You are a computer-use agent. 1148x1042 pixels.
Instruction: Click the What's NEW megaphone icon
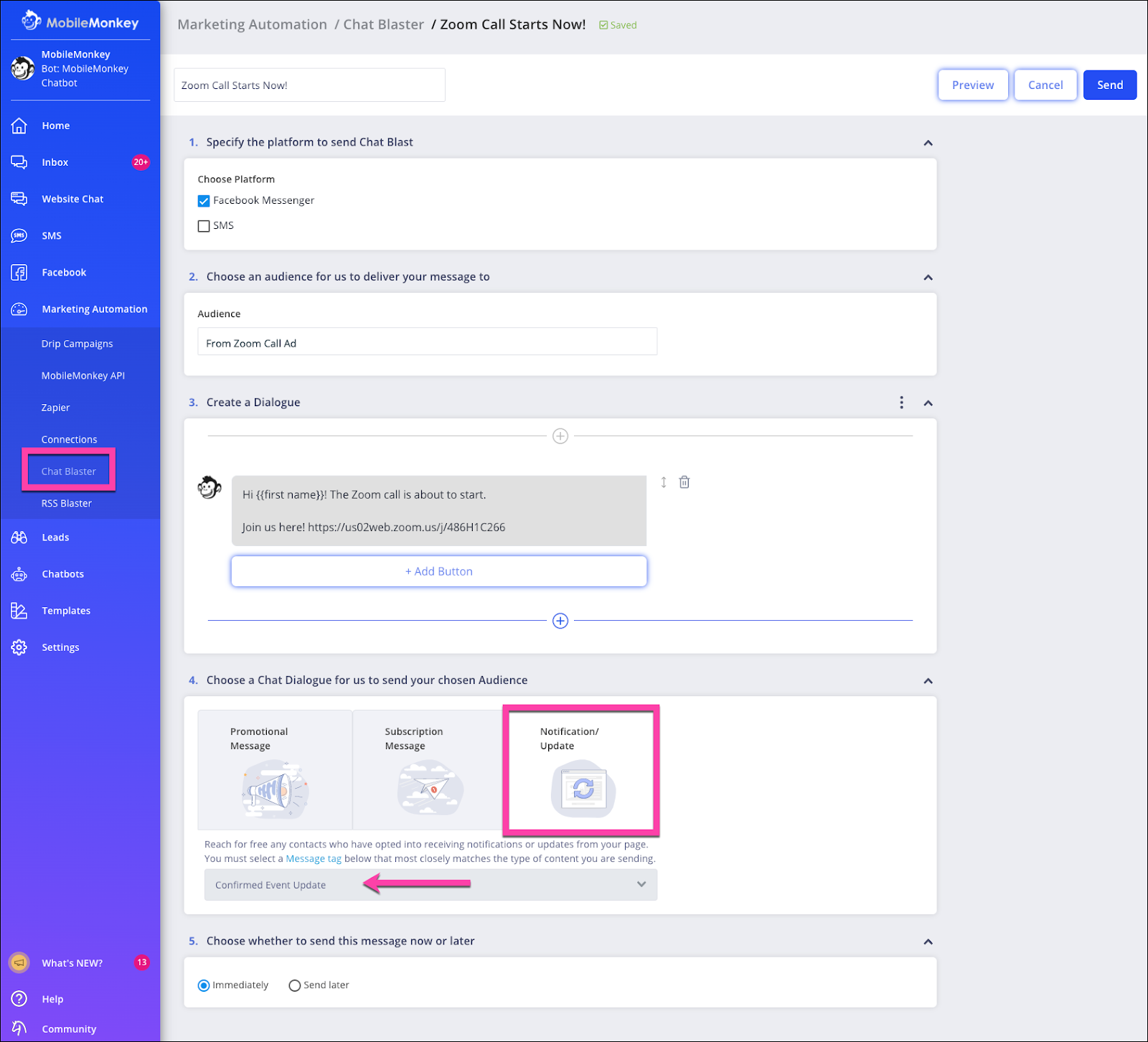click(19, 962)
